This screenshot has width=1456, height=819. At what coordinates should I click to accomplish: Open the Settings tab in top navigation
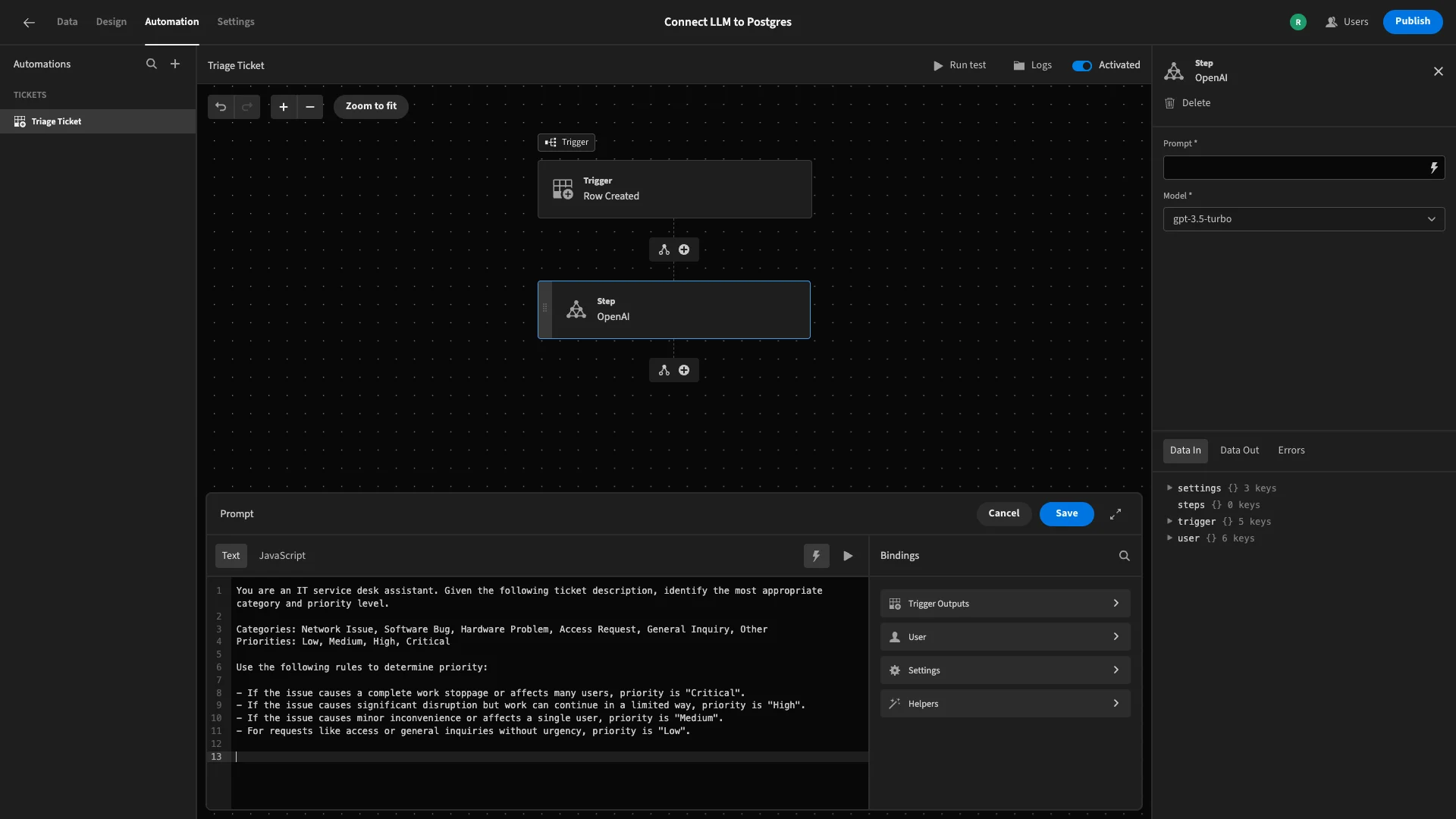(236, 22)
